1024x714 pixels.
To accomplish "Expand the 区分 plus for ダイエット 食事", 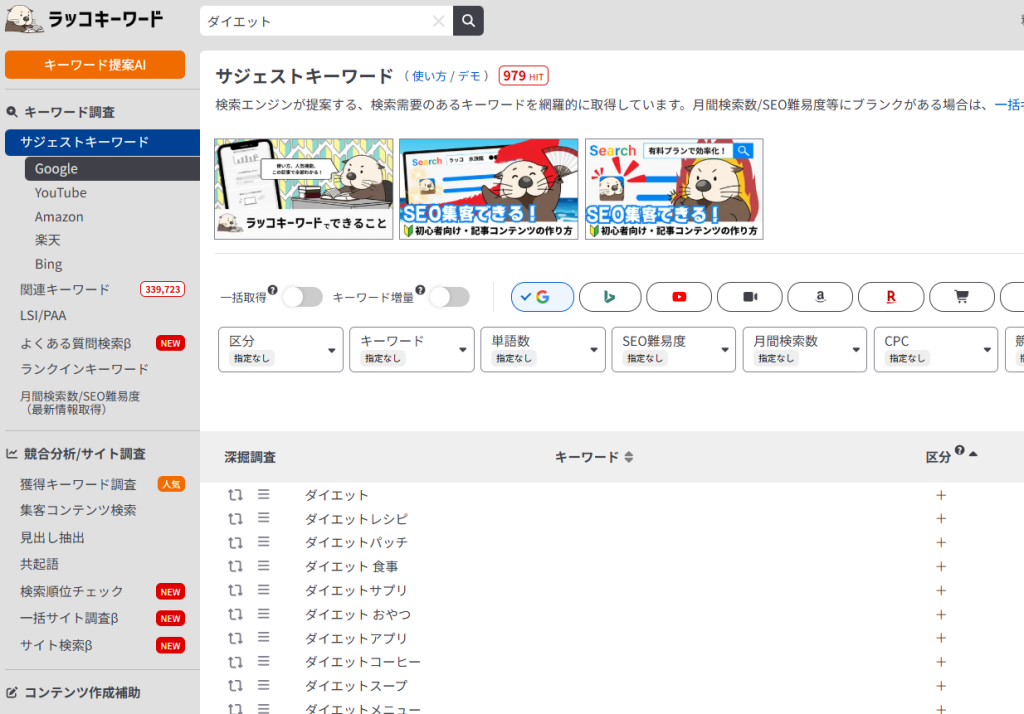I will point(940,566).
